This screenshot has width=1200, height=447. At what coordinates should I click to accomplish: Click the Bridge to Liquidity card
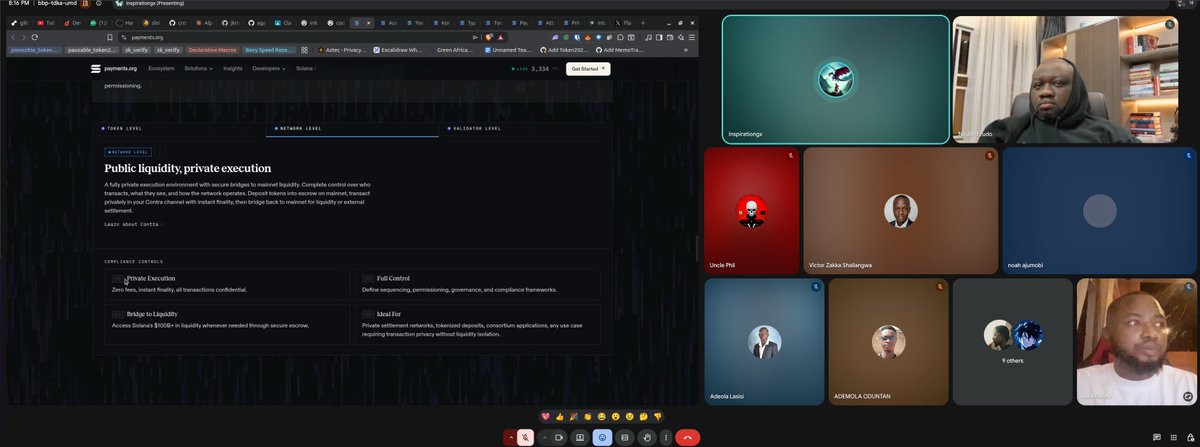227,325
